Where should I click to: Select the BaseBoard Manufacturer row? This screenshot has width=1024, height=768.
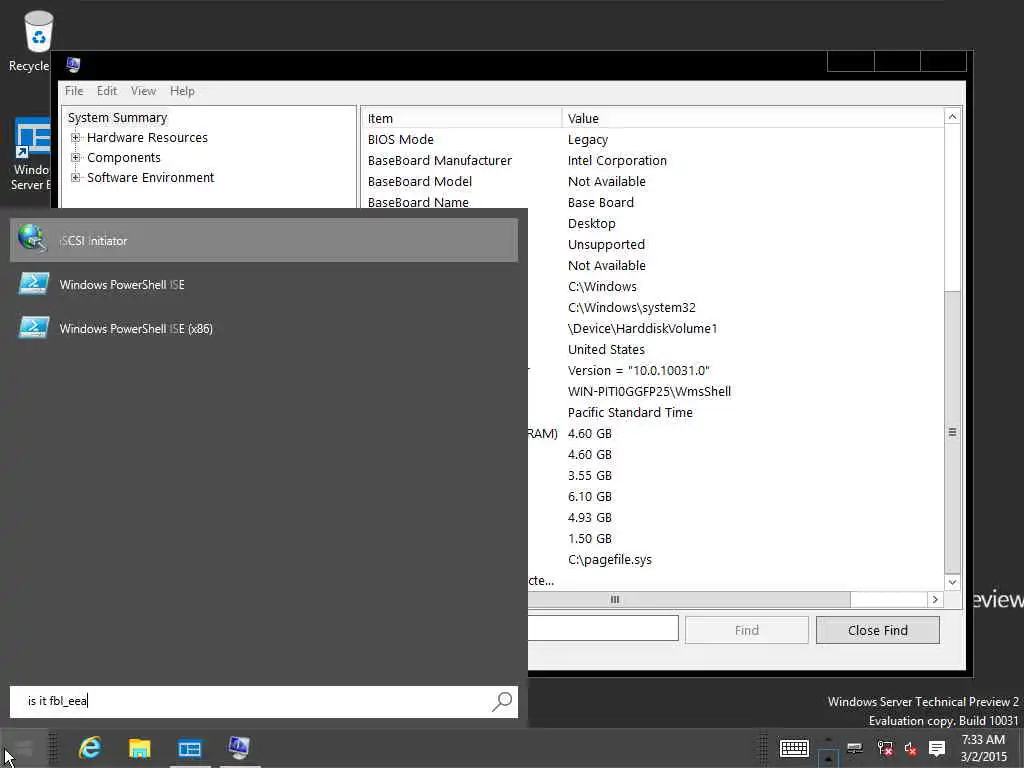click(652, 161)
